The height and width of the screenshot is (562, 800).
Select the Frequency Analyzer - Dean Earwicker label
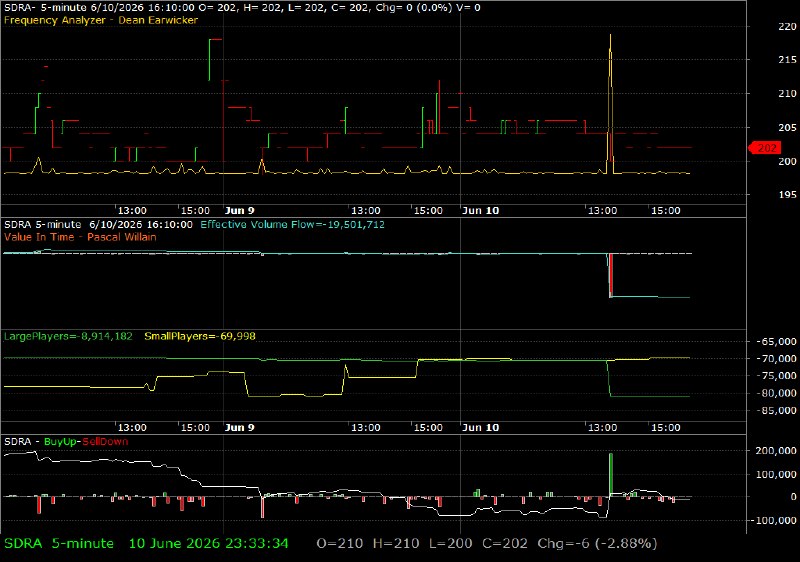101,20
